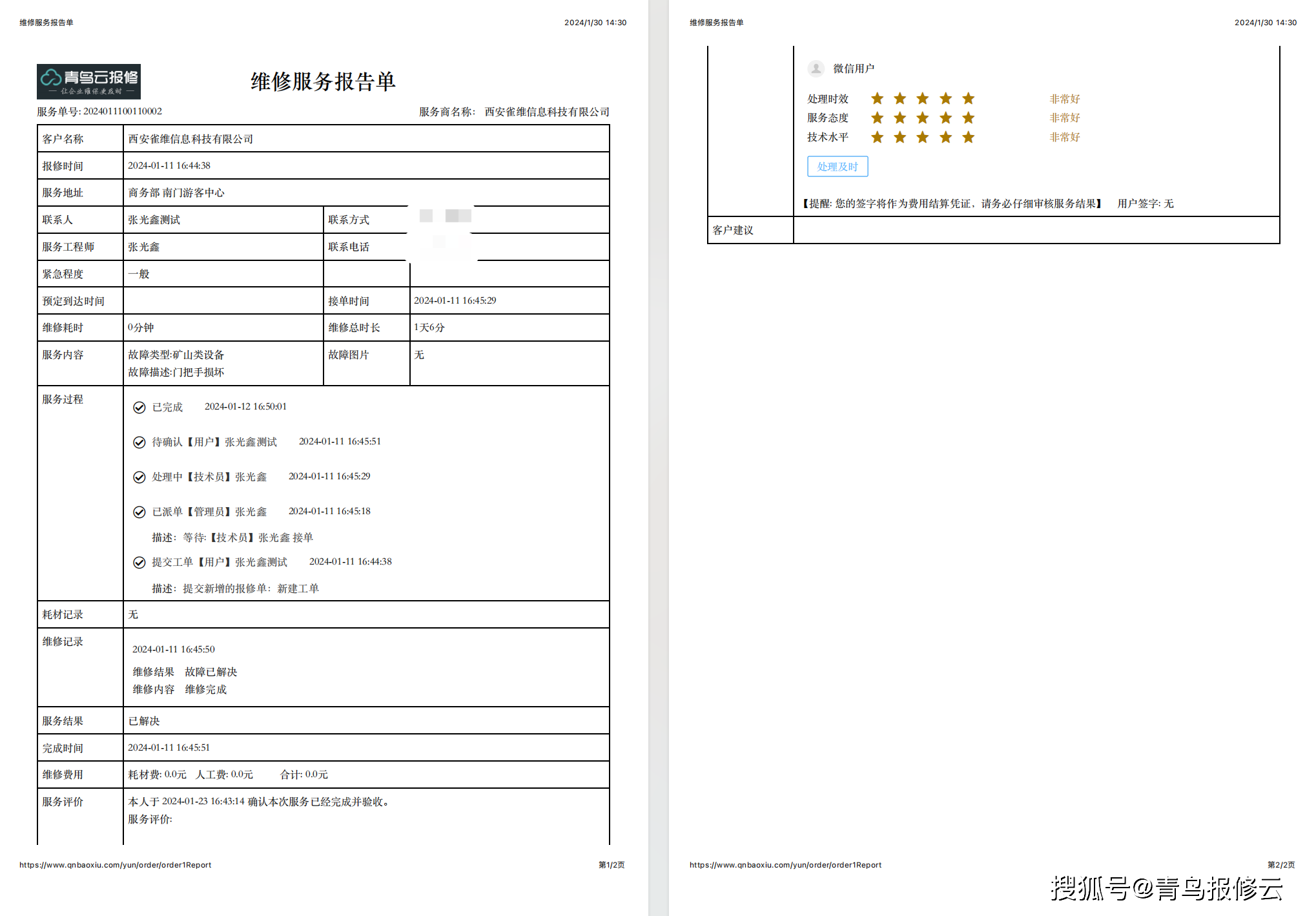
Task: Click the 处理及时 tag button
Action: (x=838, y=166)
